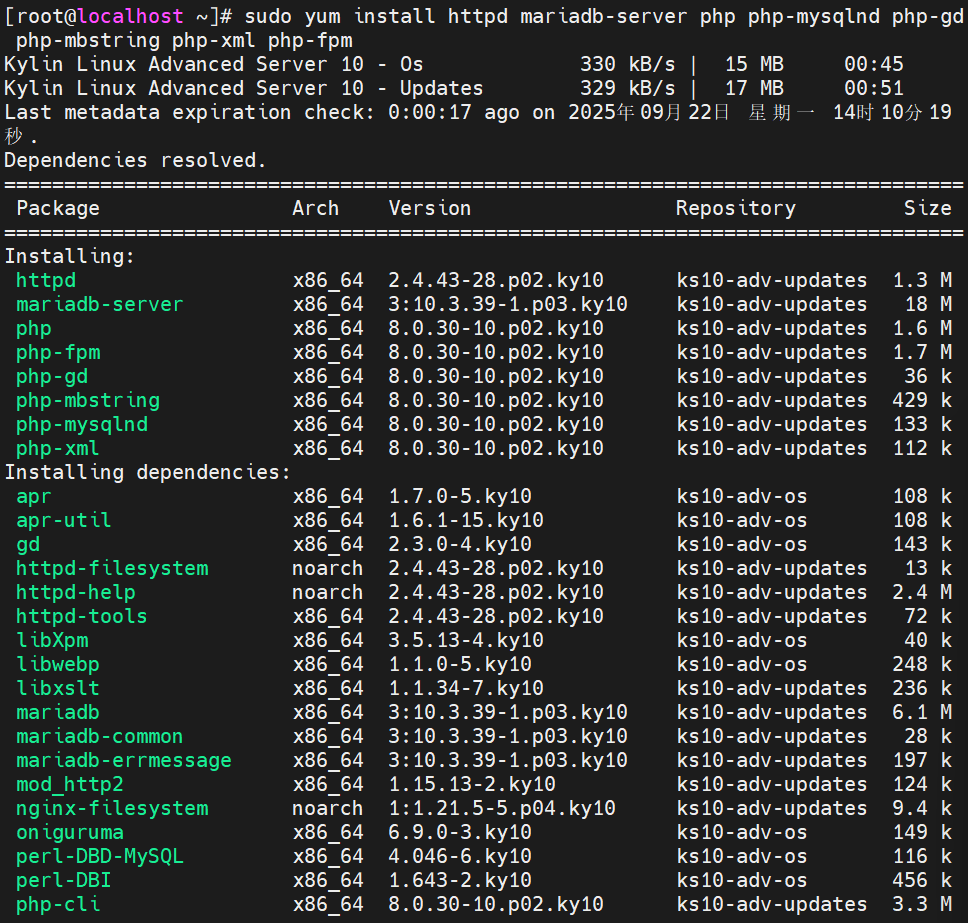The image size is (968, 923).
Task: Click version 1:1.21.5-5.p04.ky10
Action: 502,809
